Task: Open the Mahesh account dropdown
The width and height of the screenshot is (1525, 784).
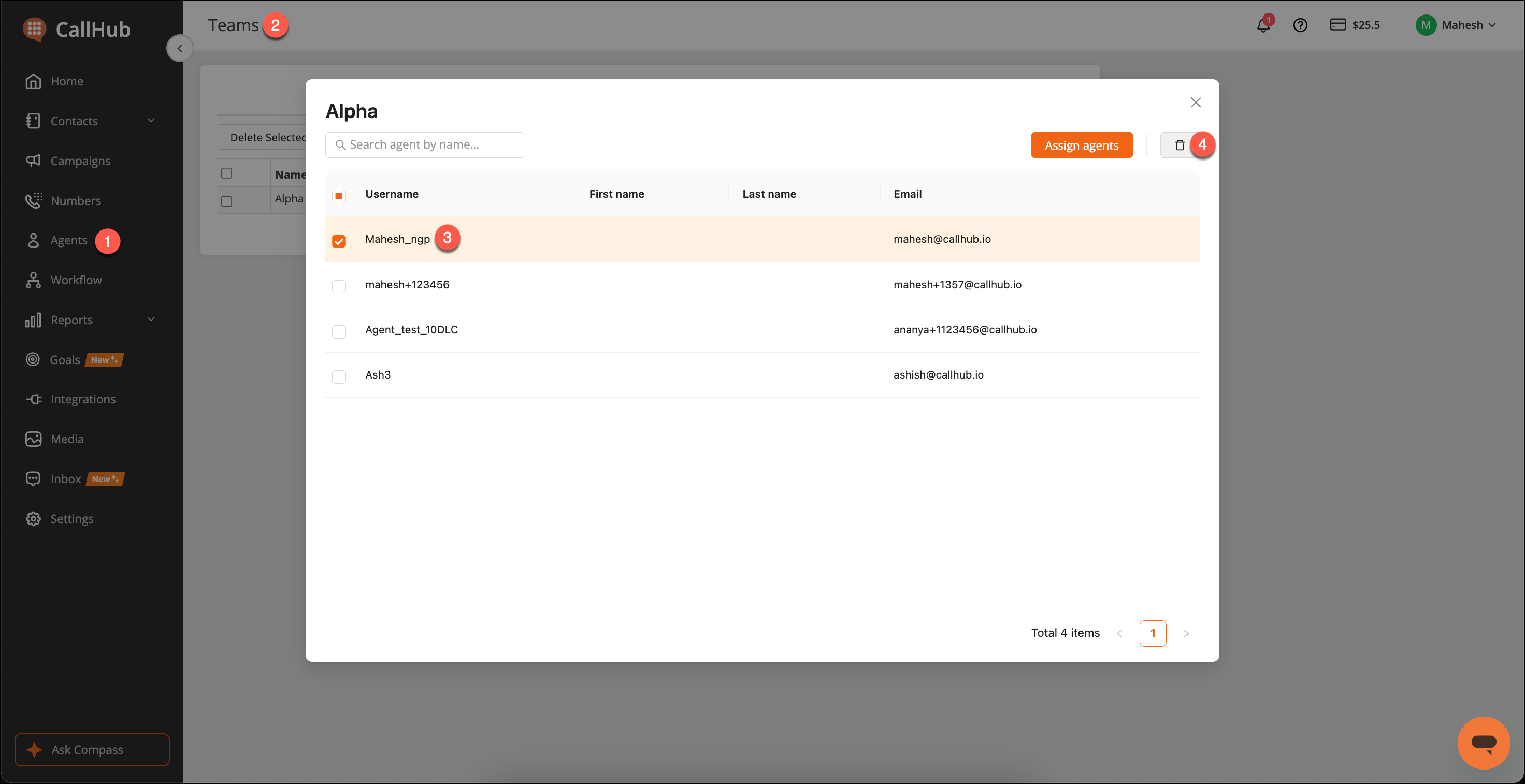Action: pyautogui.click(x=1456, y=25)
